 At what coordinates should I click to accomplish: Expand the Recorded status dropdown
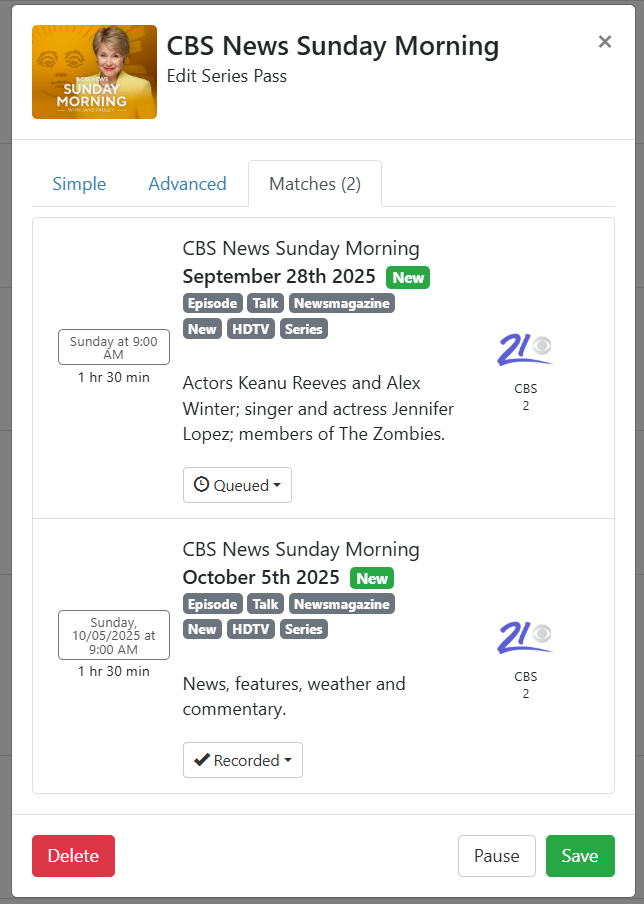[242, 760]
